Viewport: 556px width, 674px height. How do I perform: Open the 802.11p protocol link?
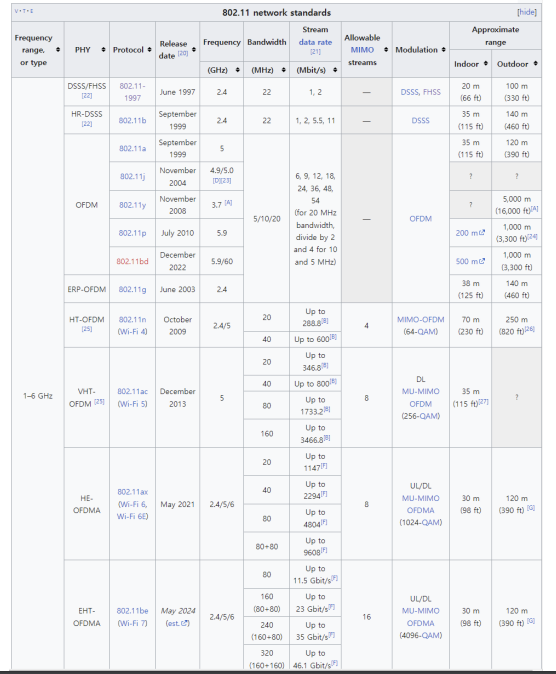pyautogui.click(x=132, y=233)
